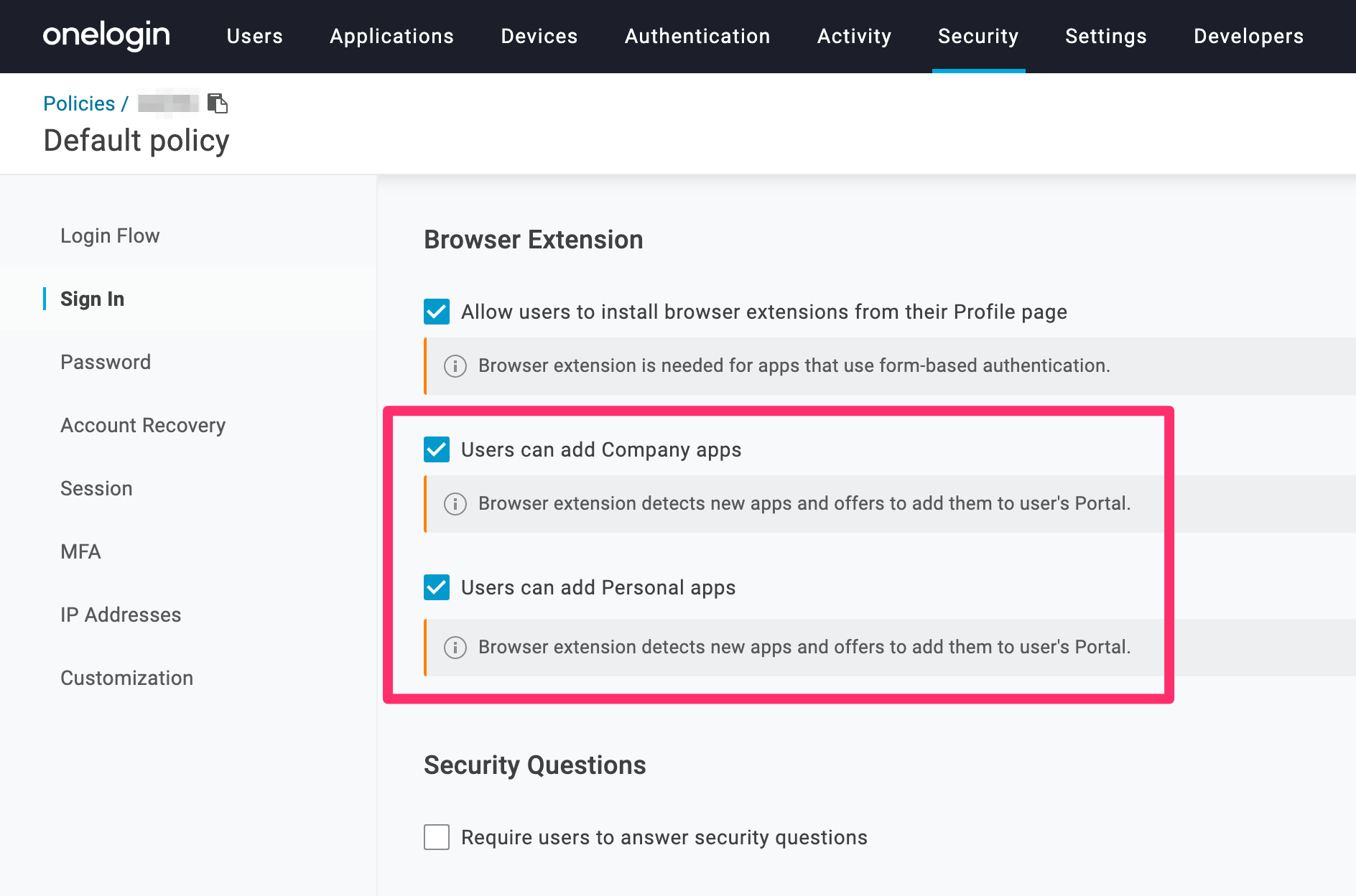Open the Users menu in top navigation

pyautogui.click(x=255, y=36)
